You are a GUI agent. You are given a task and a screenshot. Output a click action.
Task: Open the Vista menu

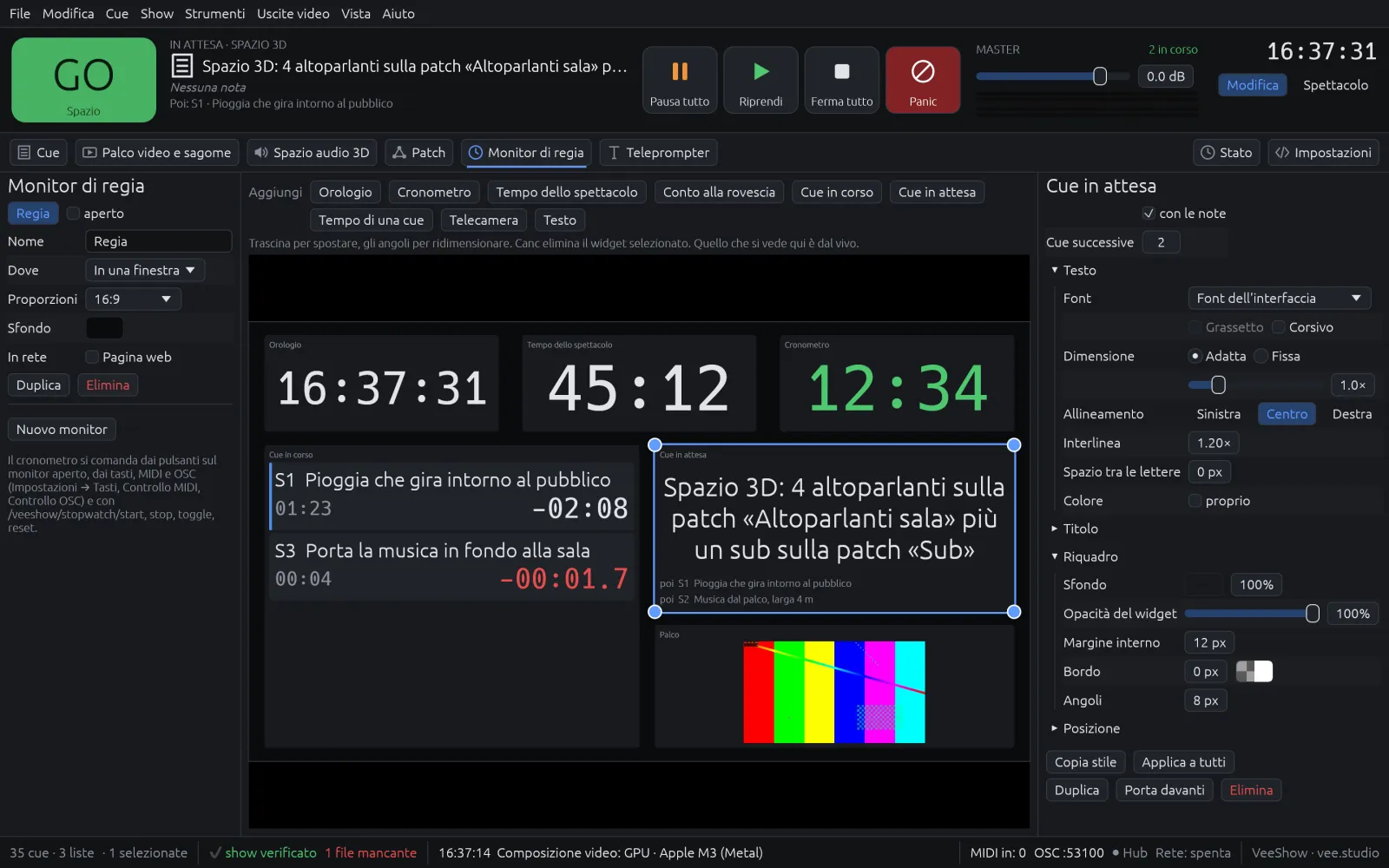(x=356, y=14)
